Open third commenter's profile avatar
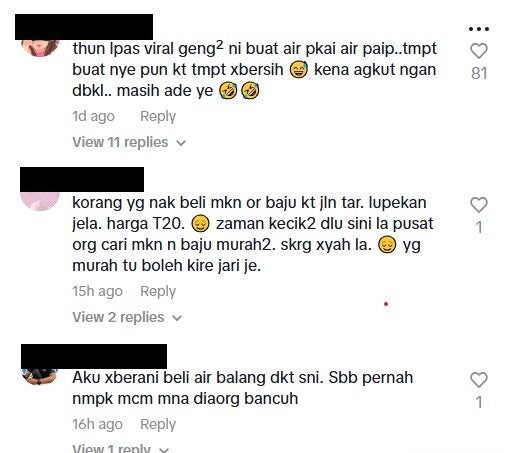The image size is (518, 453). point(40,376)
